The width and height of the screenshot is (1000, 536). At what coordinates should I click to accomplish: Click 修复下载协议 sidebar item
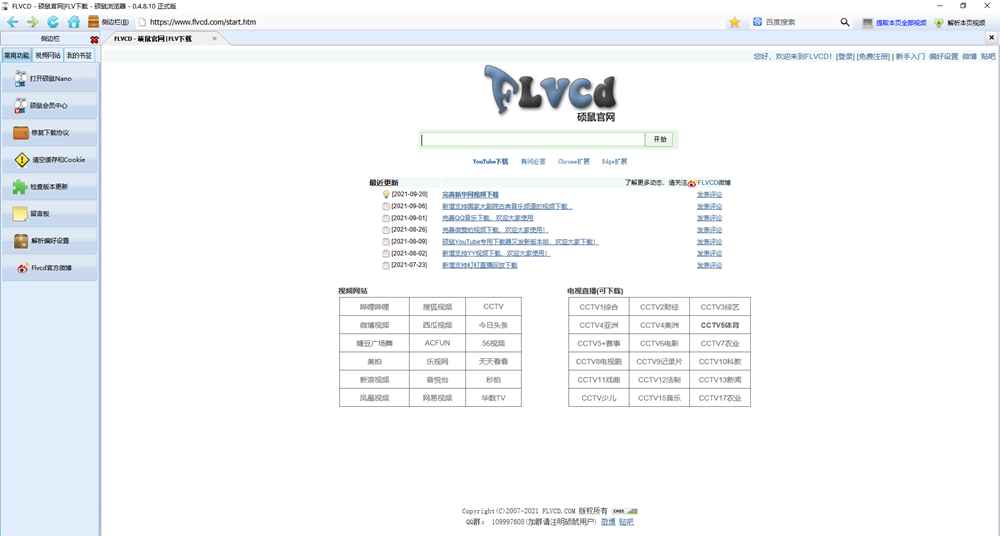(50, 133)
